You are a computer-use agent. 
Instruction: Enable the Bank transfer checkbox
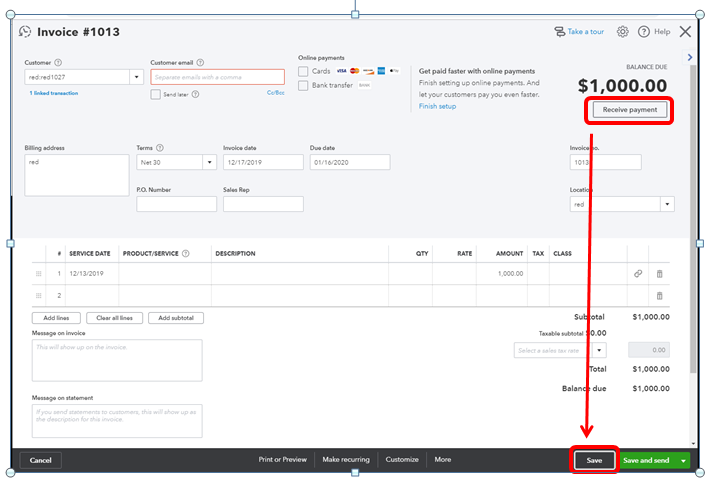point(303,86)
